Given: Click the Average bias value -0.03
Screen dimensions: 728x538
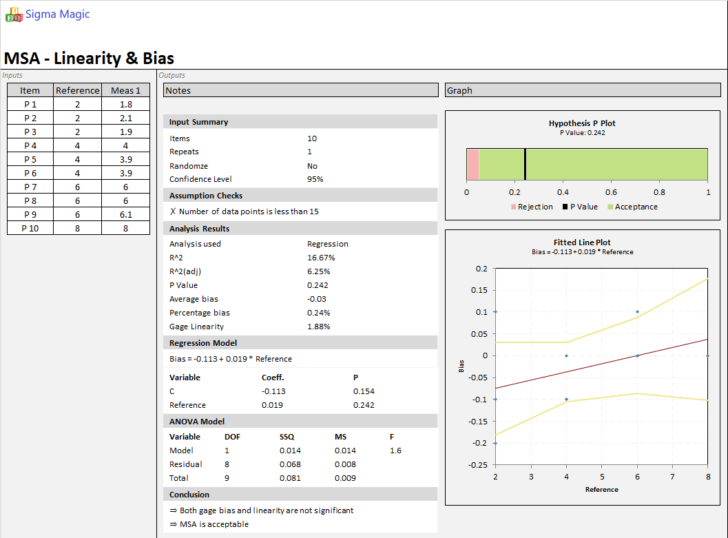Looking at the screenshot, I should tap(317, 299).
